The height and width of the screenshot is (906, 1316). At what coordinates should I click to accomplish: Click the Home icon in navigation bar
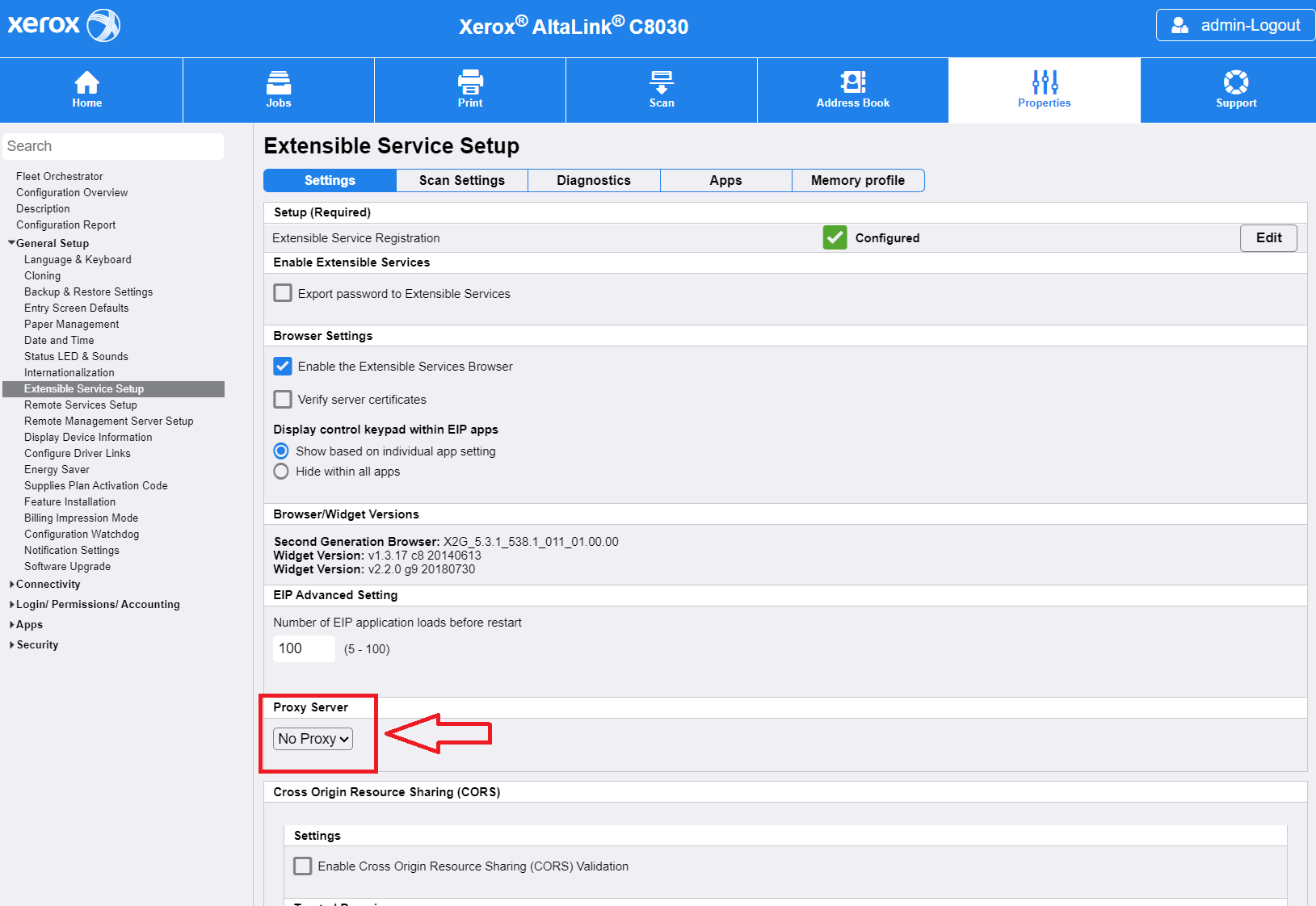(x=86, y=82)
